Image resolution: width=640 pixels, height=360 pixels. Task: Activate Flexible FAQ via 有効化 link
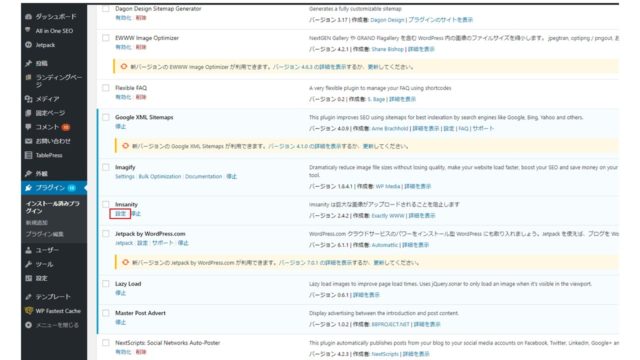[x=123, y=97]
